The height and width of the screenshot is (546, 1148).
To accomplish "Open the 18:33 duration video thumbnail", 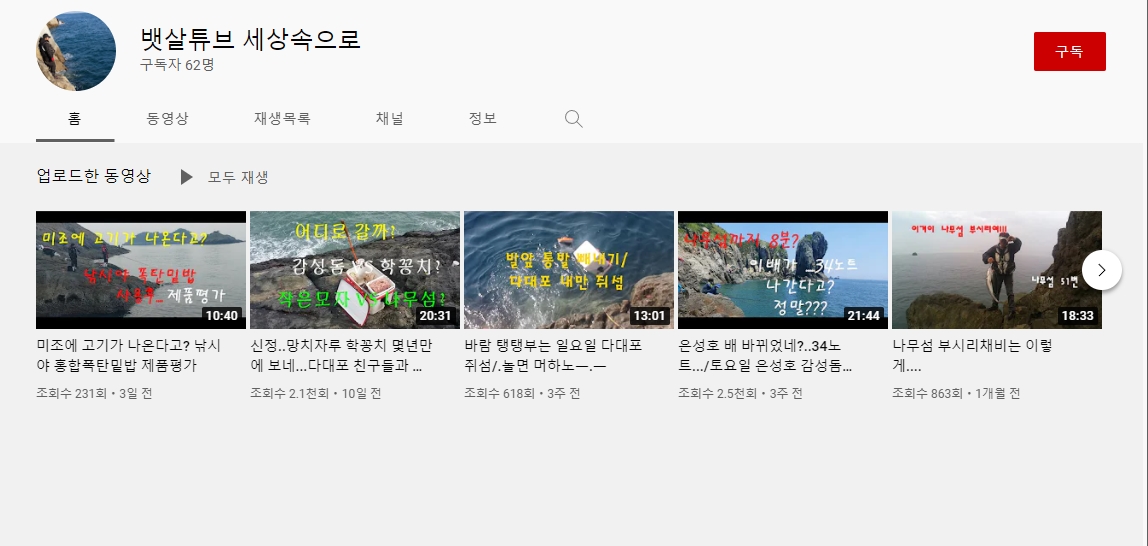I will click(996, 270).
